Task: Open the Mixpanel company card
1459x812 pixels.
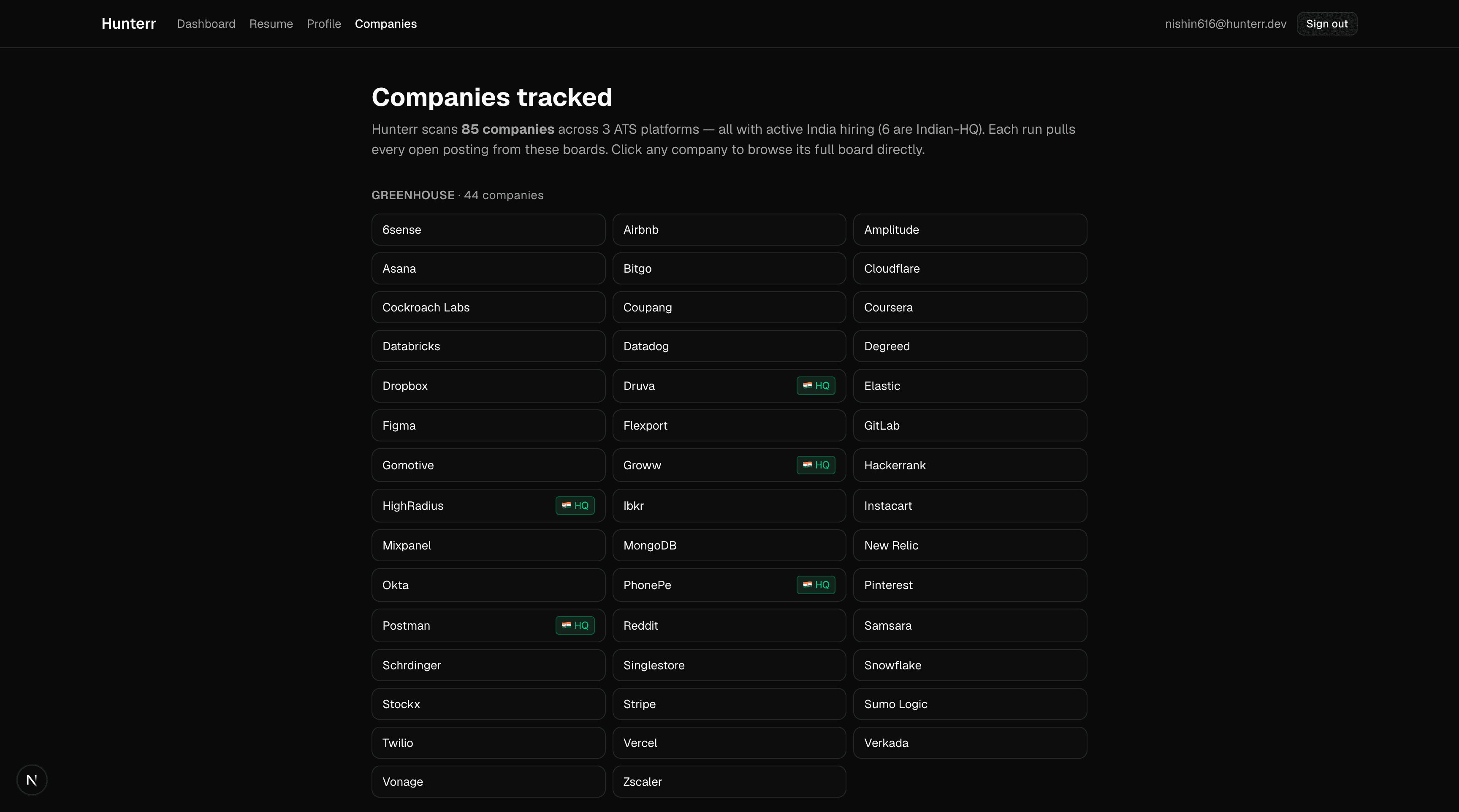Action: pos(488,545)
